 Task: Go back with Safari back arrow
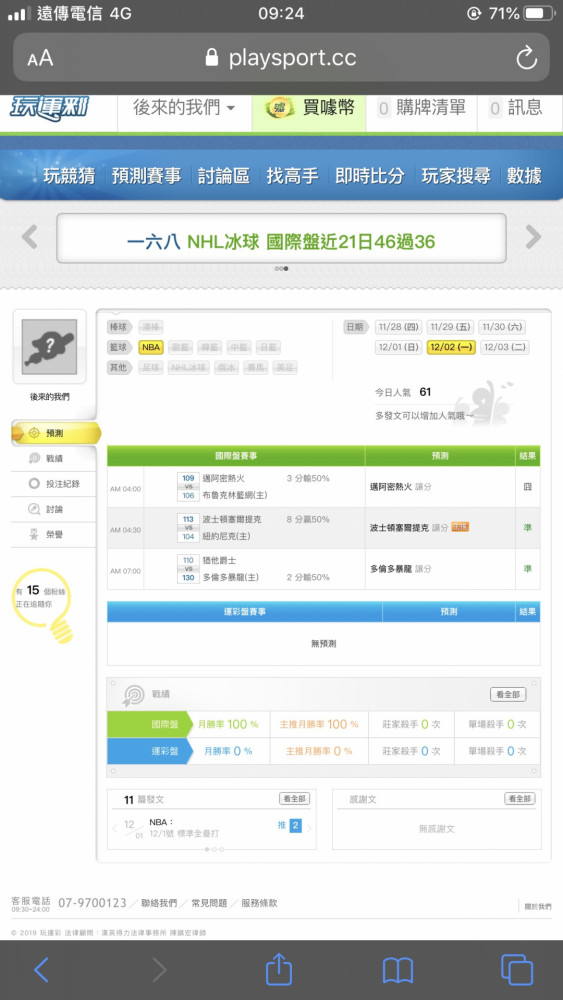tap(41, 970)
